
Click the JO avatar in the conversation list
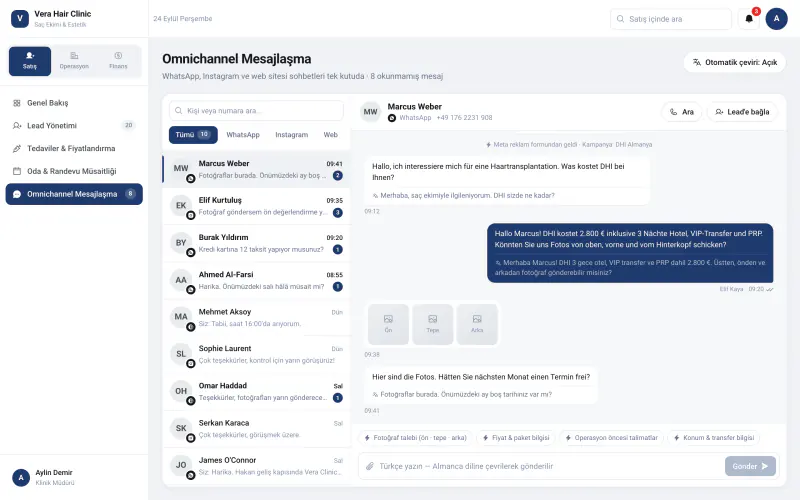(181, 465)
